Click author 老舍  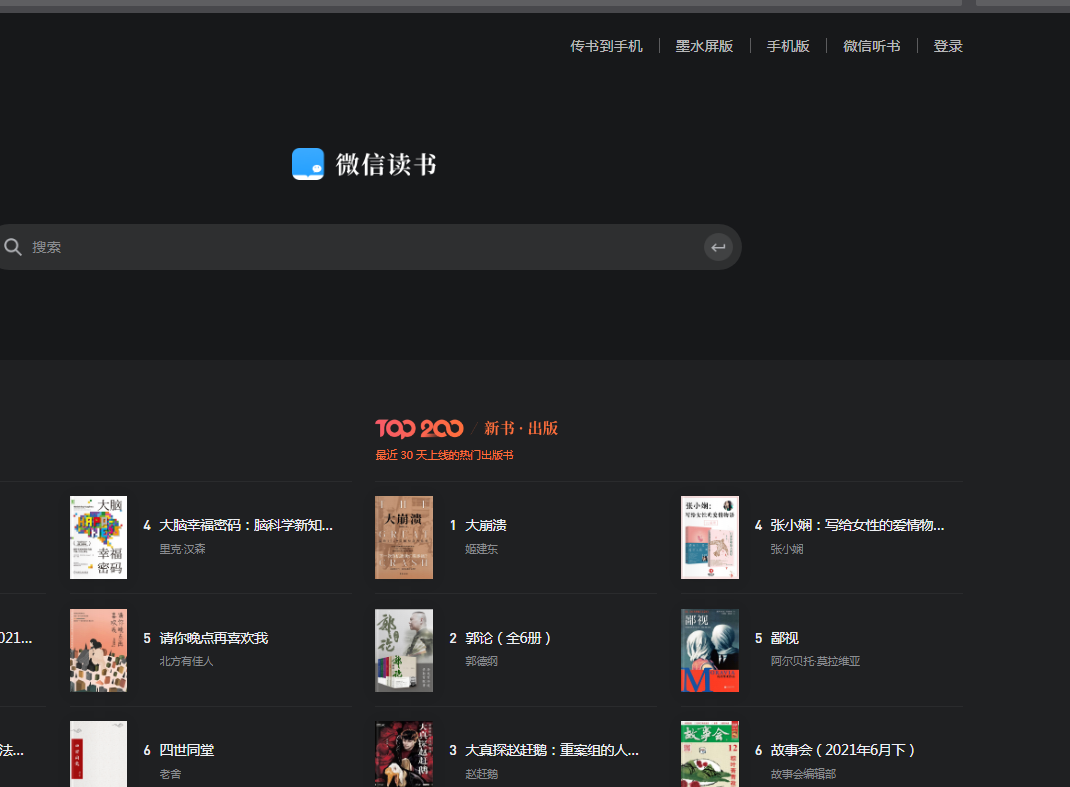(170, 773)
